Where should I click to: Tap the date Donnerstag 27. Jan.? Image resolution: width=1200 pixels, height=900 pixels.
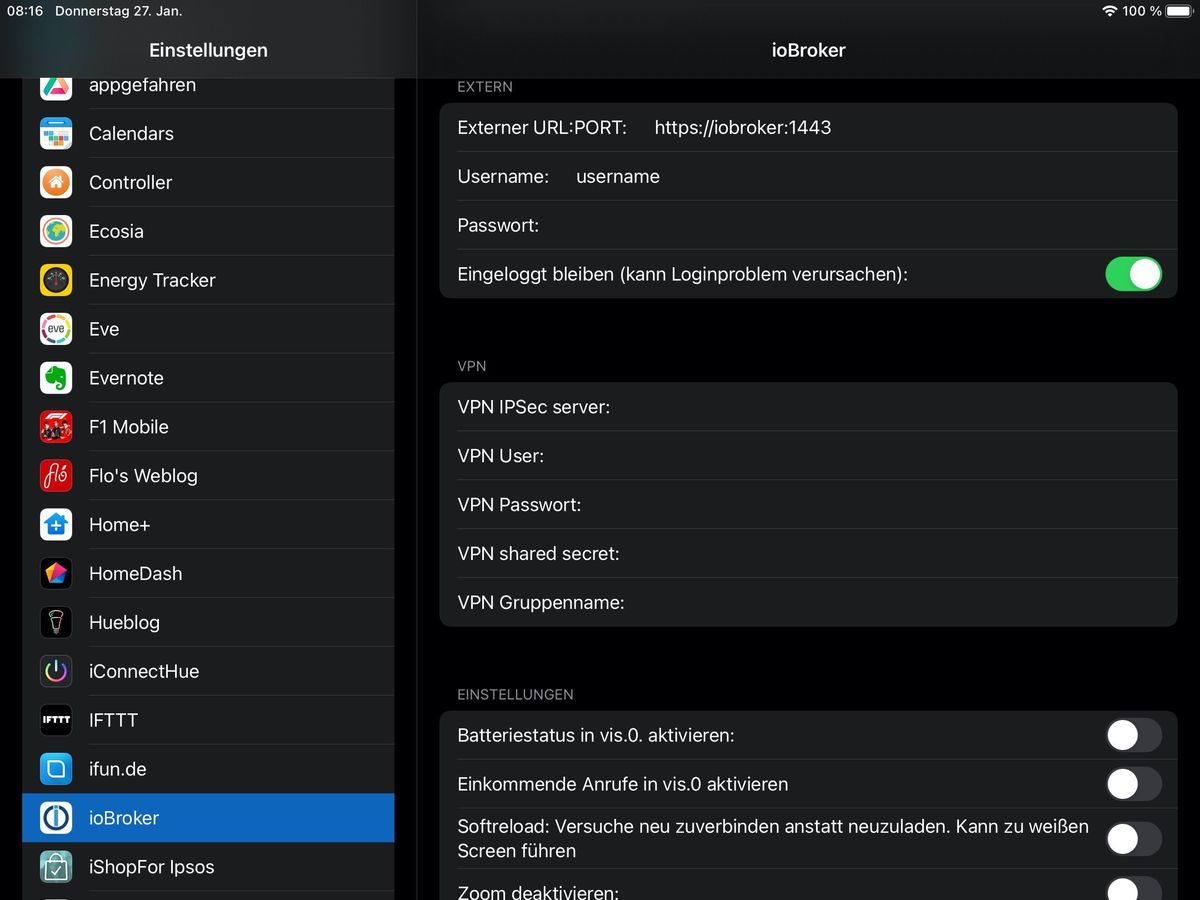pos(118,11)
